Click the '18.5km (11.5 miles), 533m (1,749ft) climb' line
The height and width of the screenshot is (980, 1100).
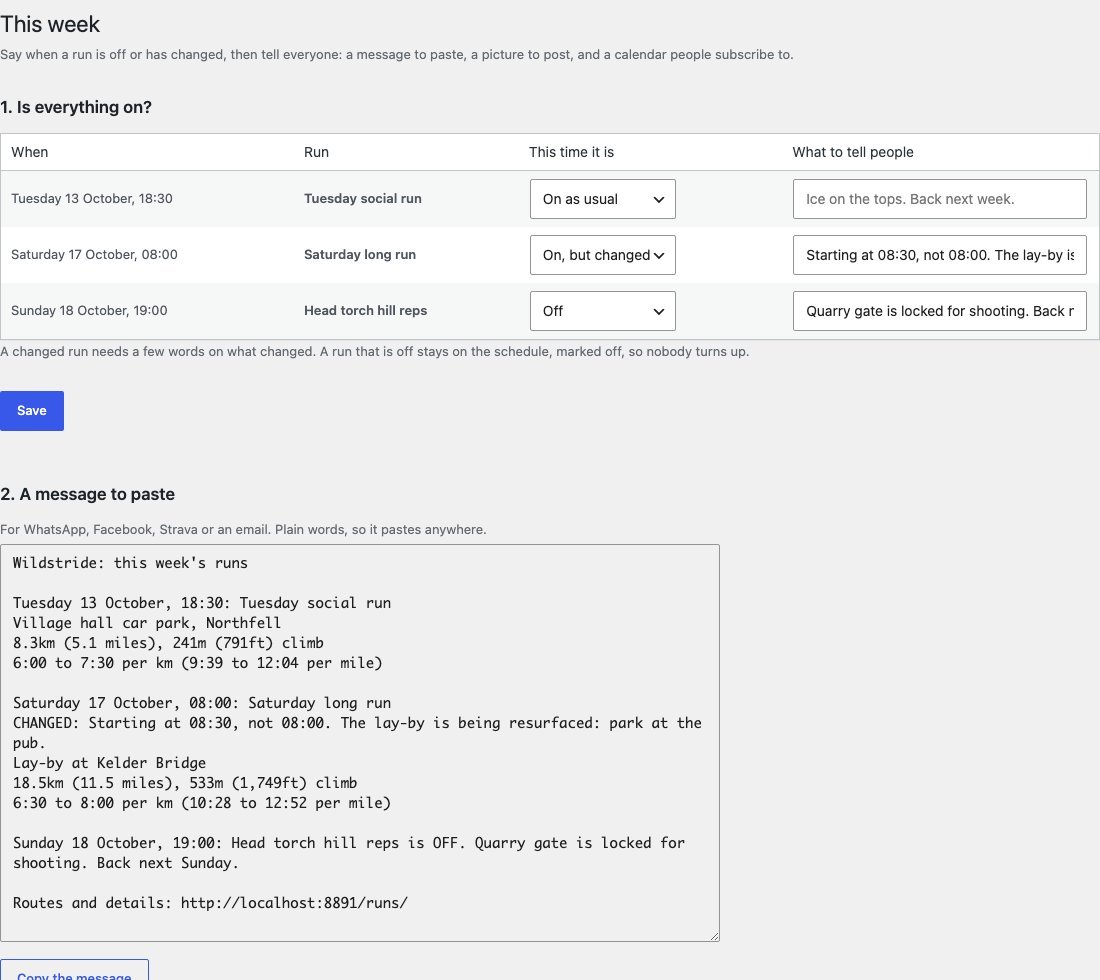[x=185, y=783]
